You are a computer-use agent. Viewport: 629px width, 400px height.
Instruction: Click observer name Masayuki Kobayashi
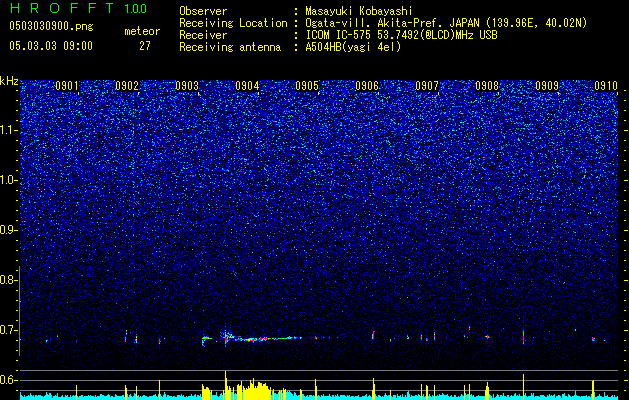tap(359, 11)
